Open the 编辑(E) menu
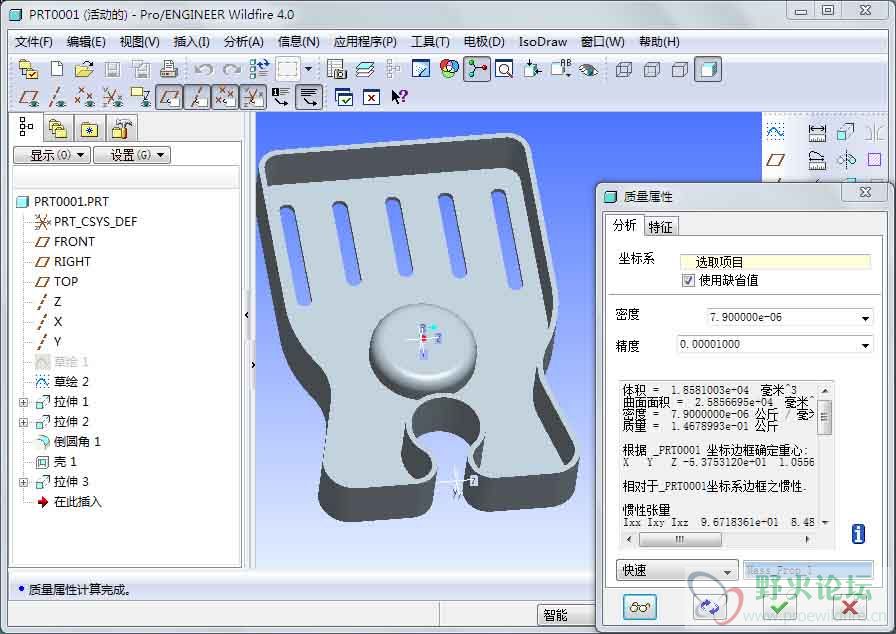896x634 pixels. pyautogui.click(x=86, y=42)
